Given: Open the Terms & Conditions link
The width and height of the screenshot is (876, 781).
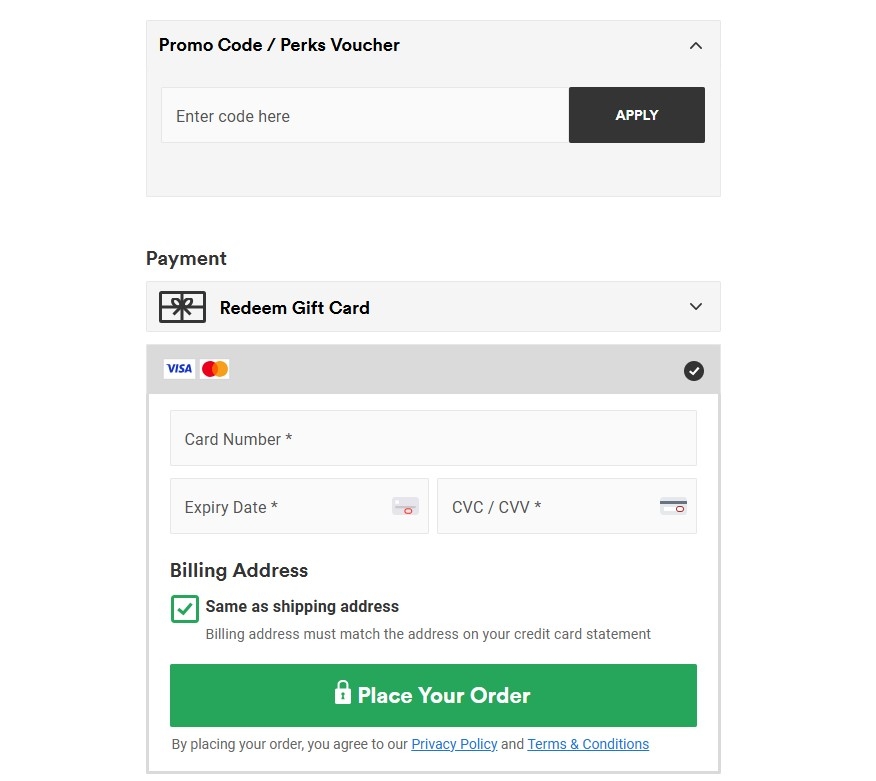Looking at the screenshot, I should (588, 744).
